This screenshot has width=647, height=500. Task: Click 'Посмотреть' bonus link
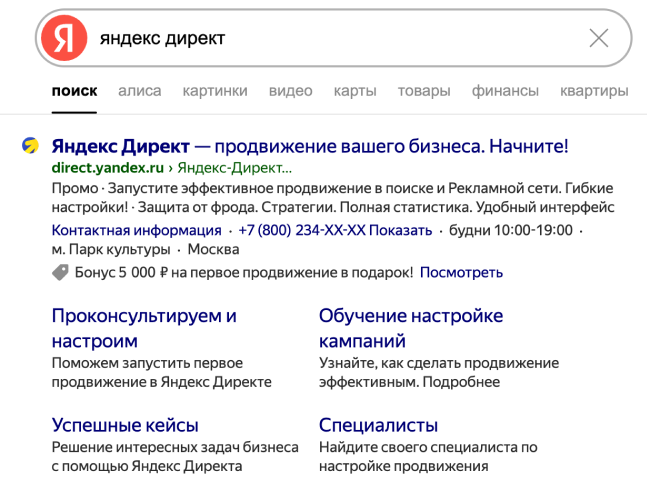[461, 273]
